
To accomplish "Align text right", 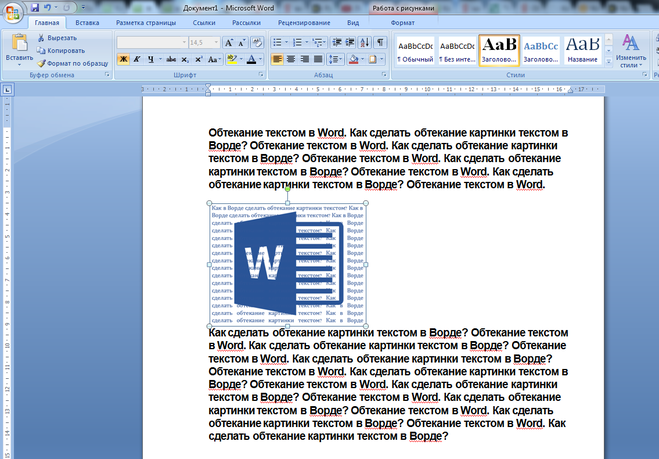I will point(304,59).
